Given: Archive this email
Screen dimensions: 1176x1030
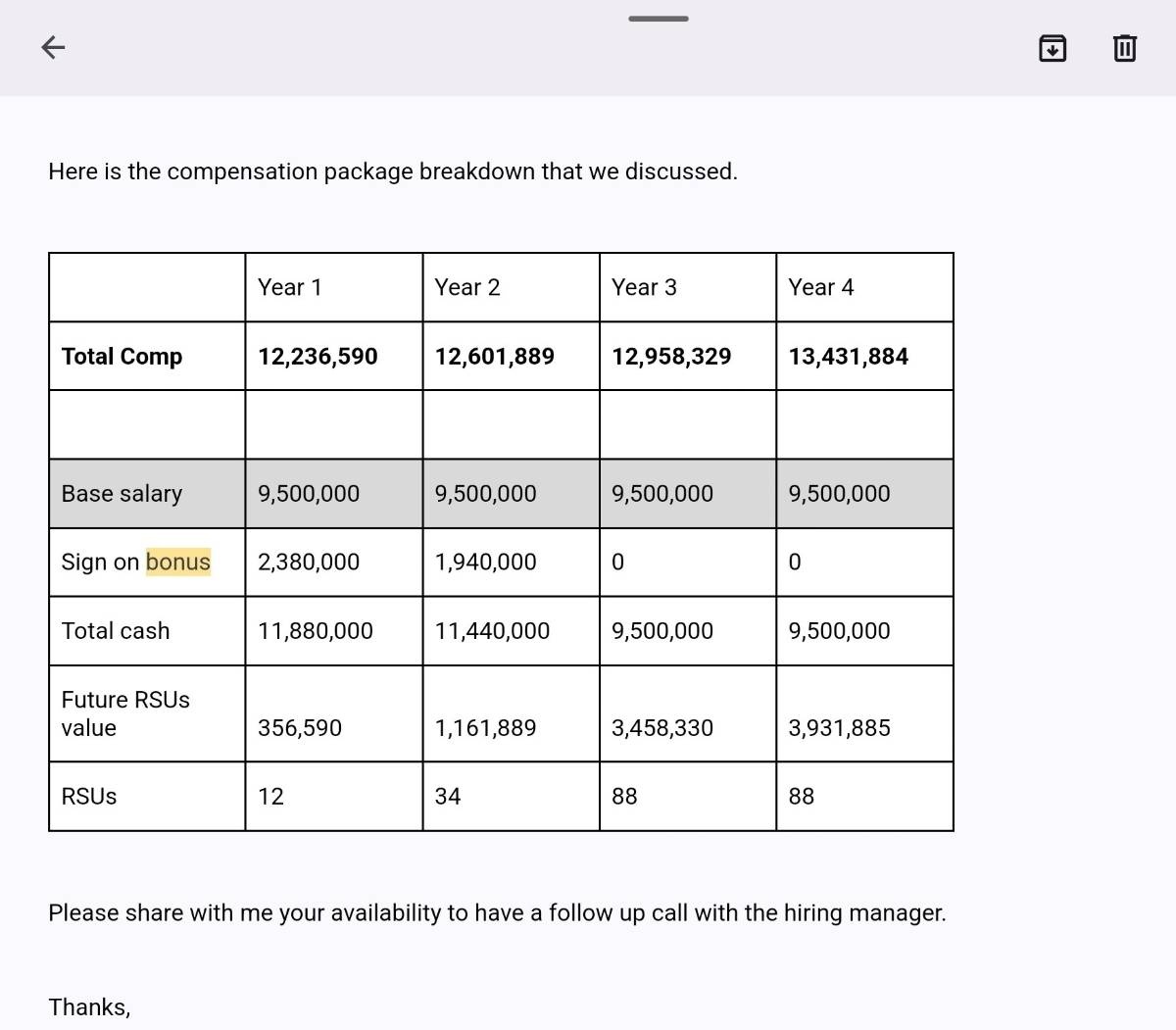Looking at the screenshot, I should (1052, 47).
